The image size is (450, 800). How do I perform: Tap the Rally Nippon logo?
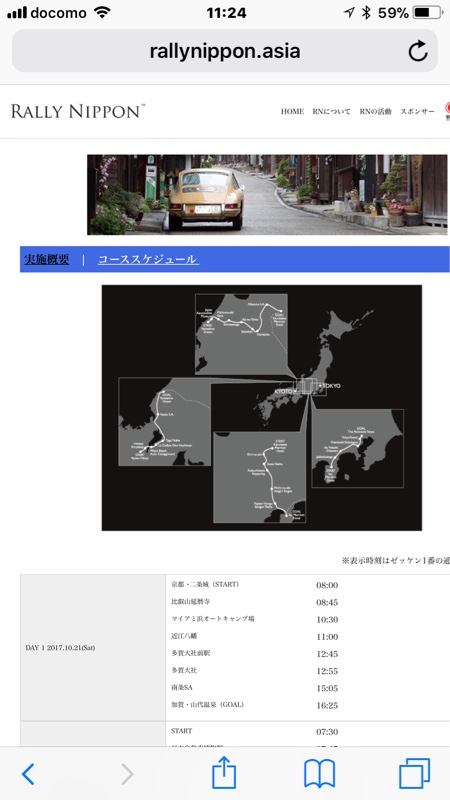click(x=78, y=111)
